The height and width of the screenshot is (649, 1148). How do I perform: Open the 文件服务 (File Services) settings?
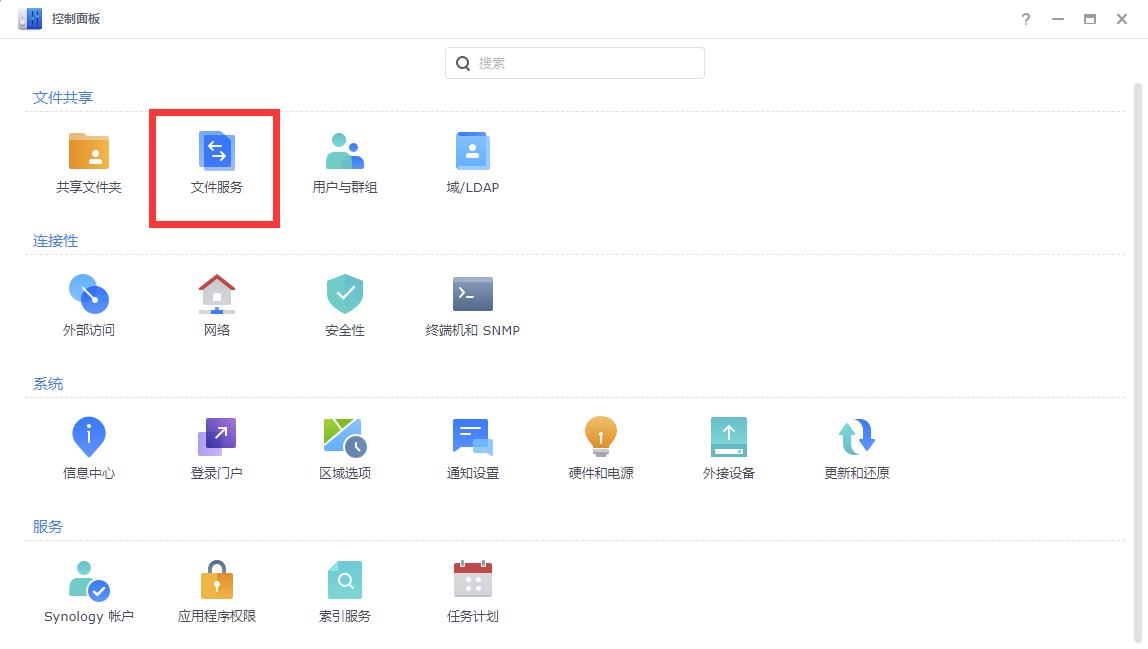(216, 165)
